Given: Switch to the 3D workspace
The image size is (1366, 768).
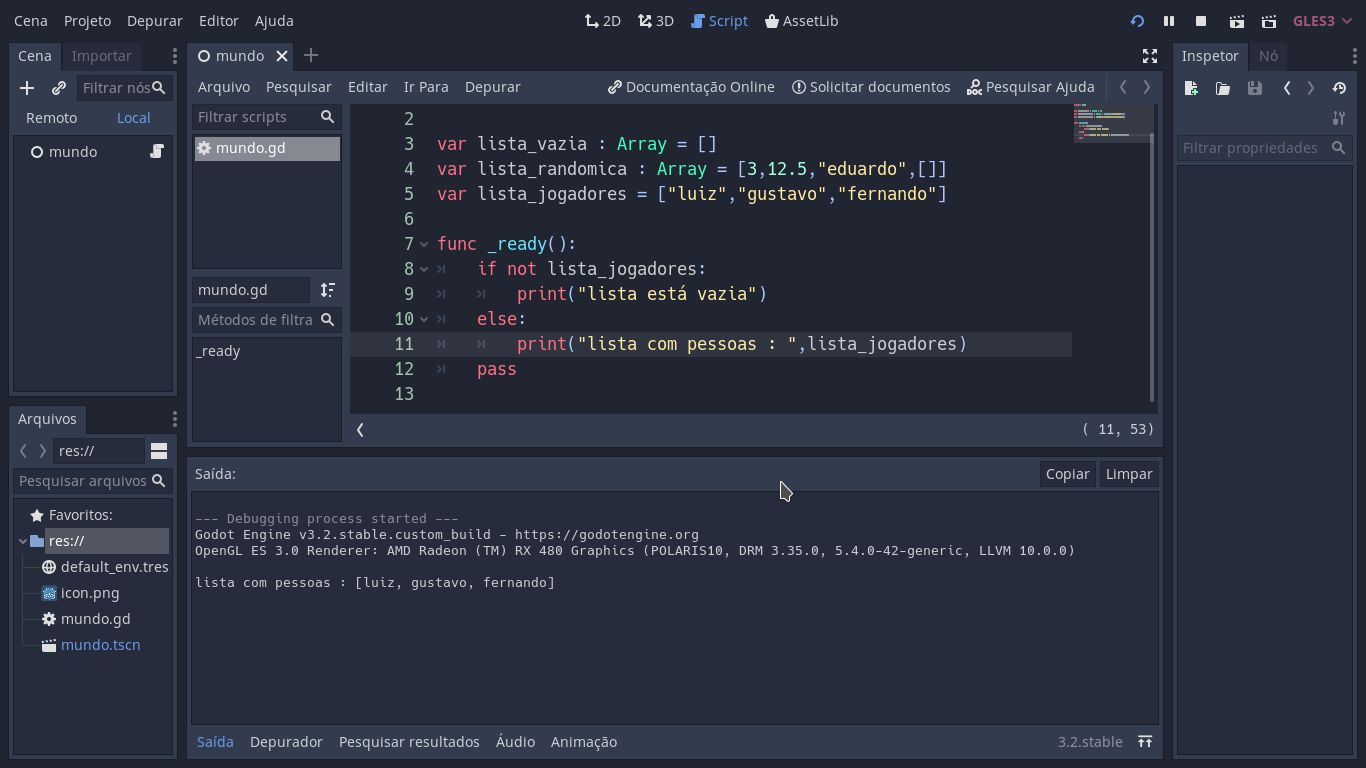Looking at the screenshot, I should point(656,21).
